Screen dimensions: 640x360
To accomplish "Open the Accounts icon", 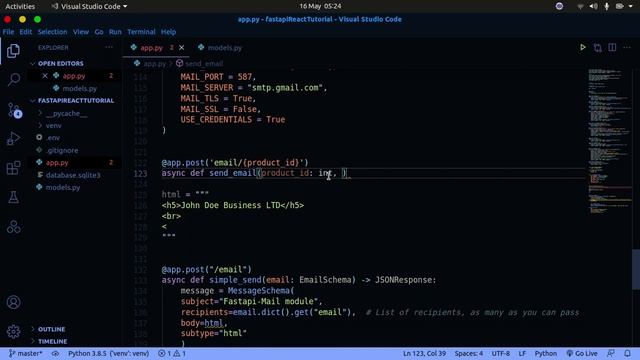I will [13, 302].
